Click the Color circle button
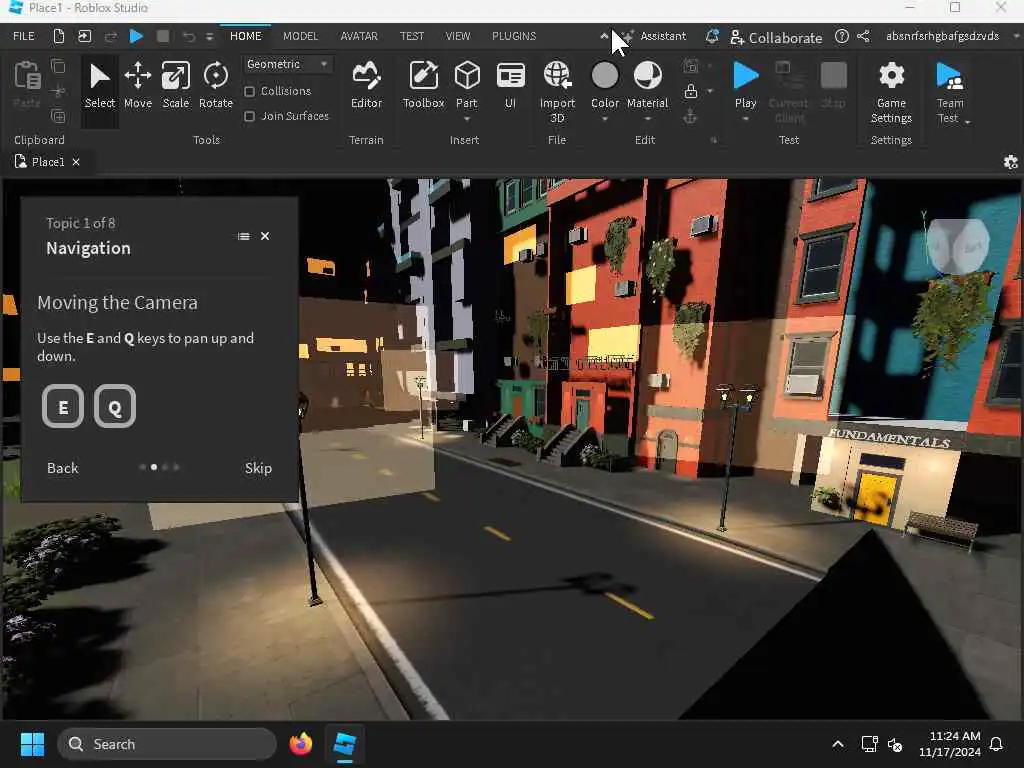 pos(605,76)
